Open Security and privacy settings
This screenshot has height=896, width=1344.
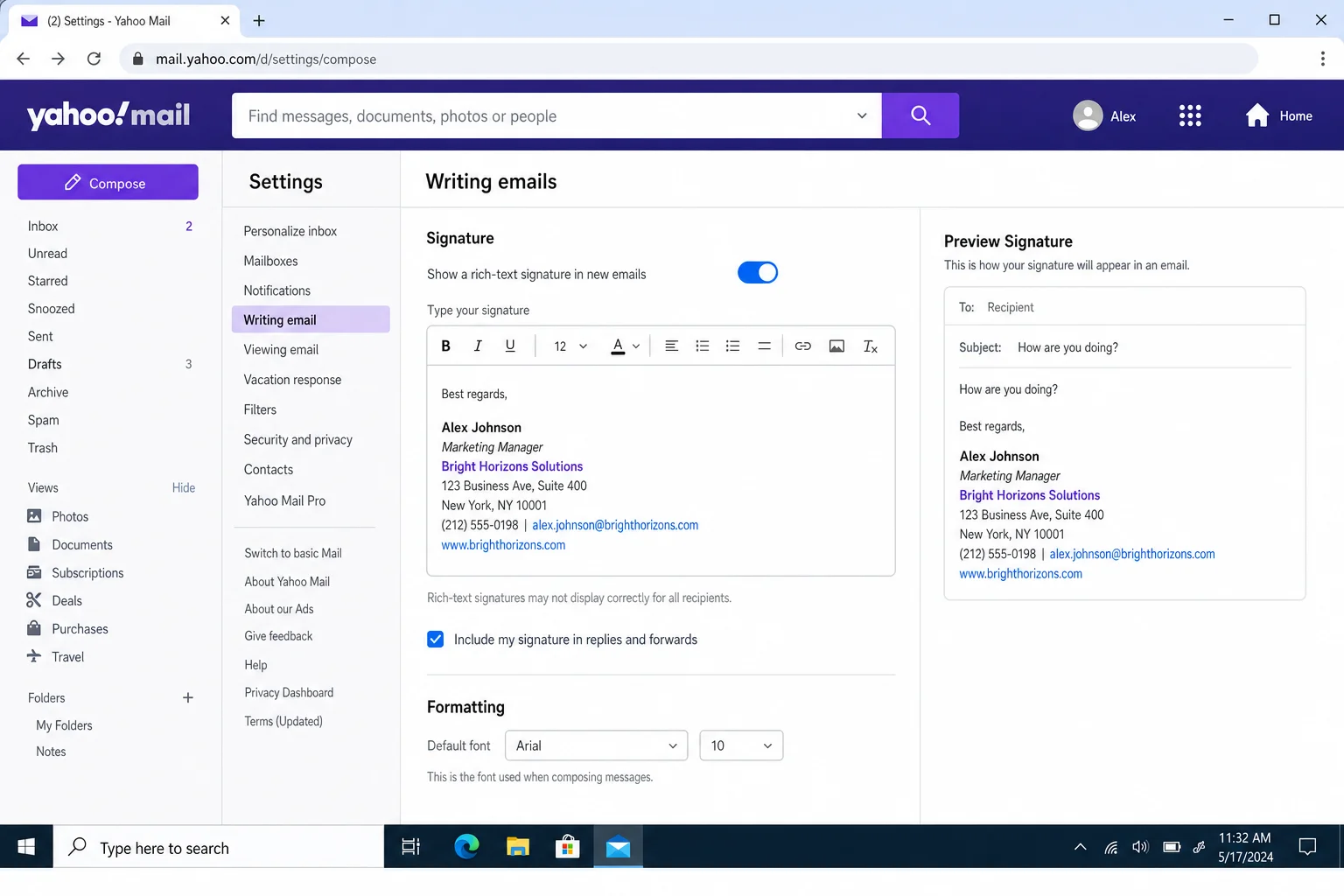297,439
